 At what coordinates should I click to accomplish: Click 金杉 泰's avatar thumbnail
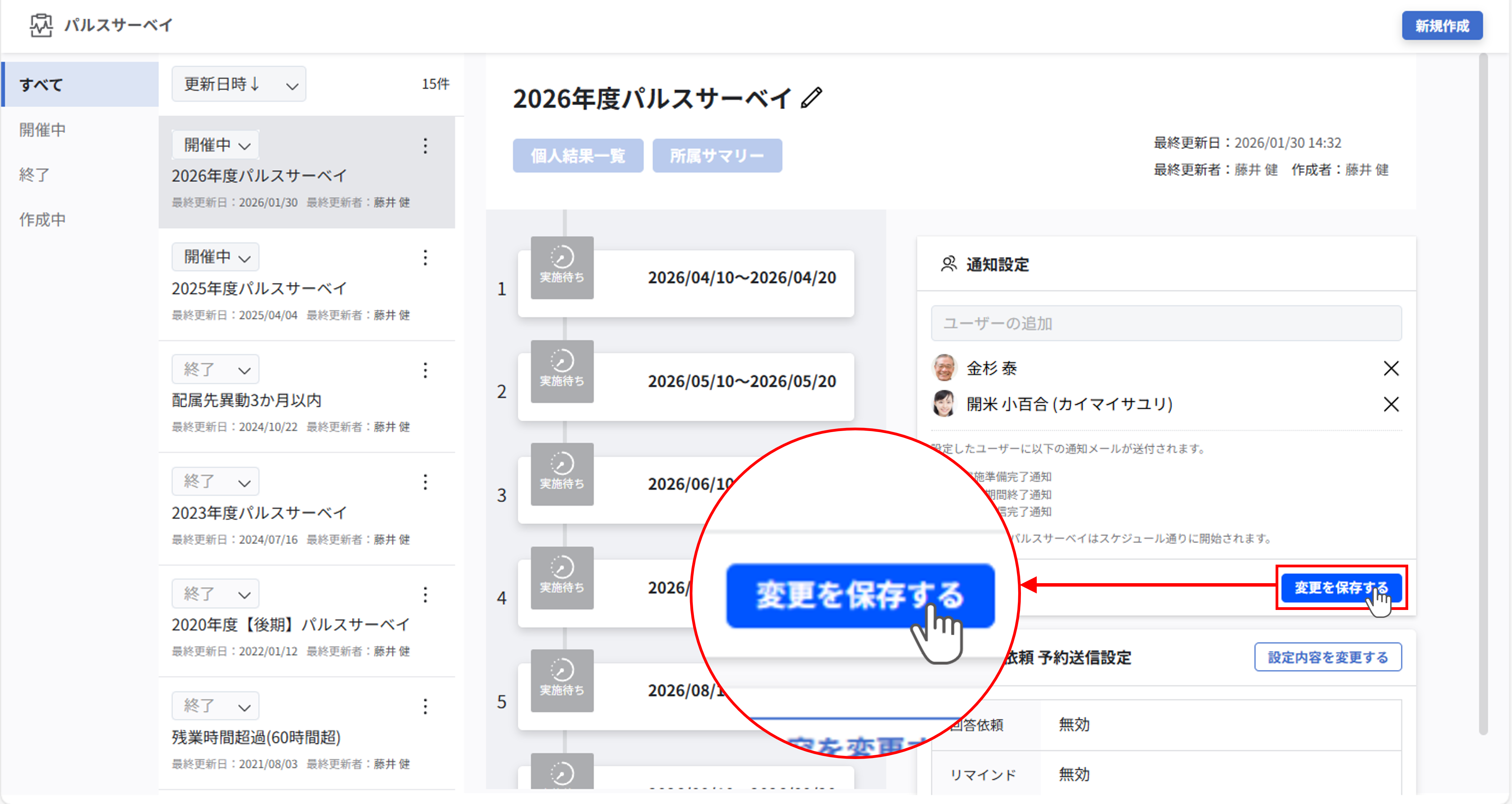[944, 368]
